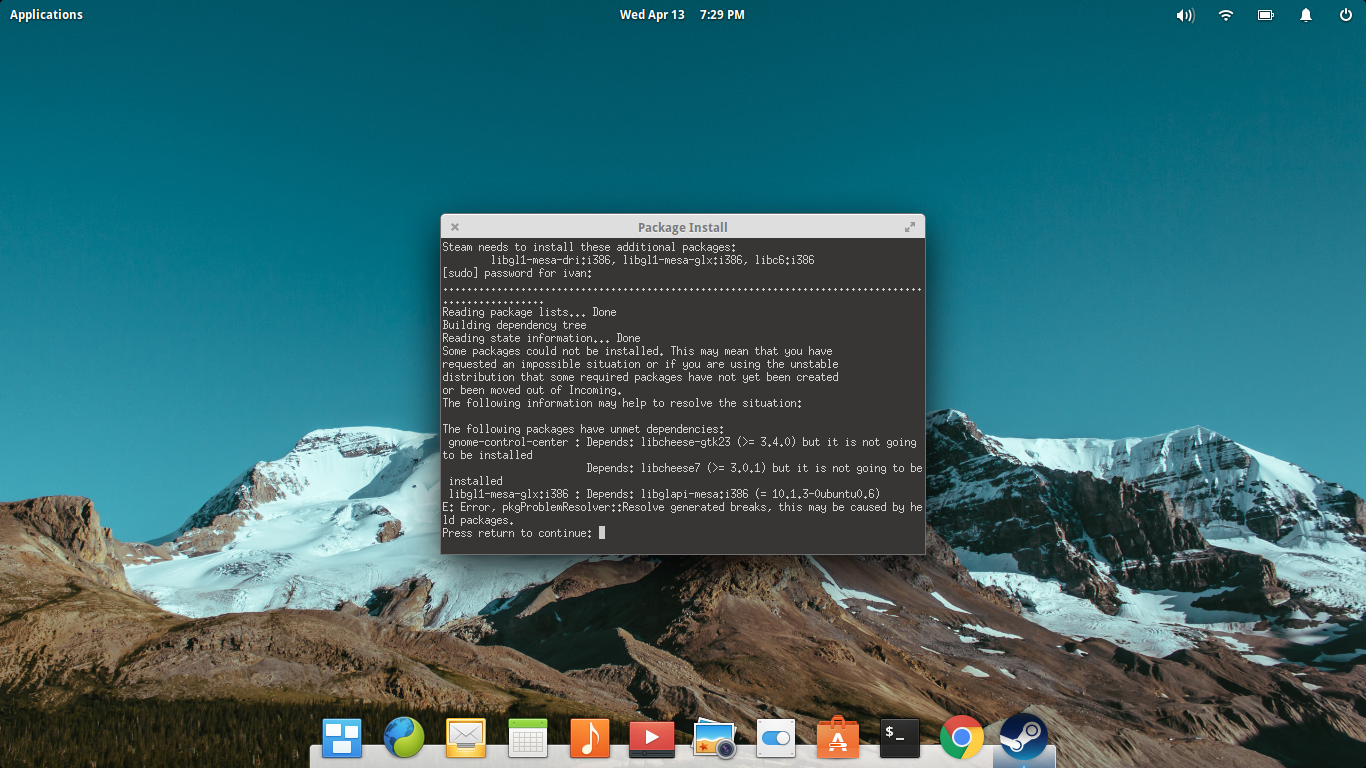This screenshot has height=768, width=1366.
Task: Click the 'gnome-control-center' package name
Action: tap(508, 442)
